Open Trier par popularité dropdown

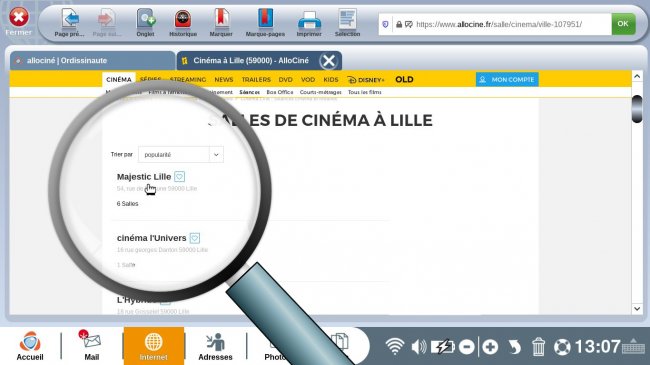point(181,154)
